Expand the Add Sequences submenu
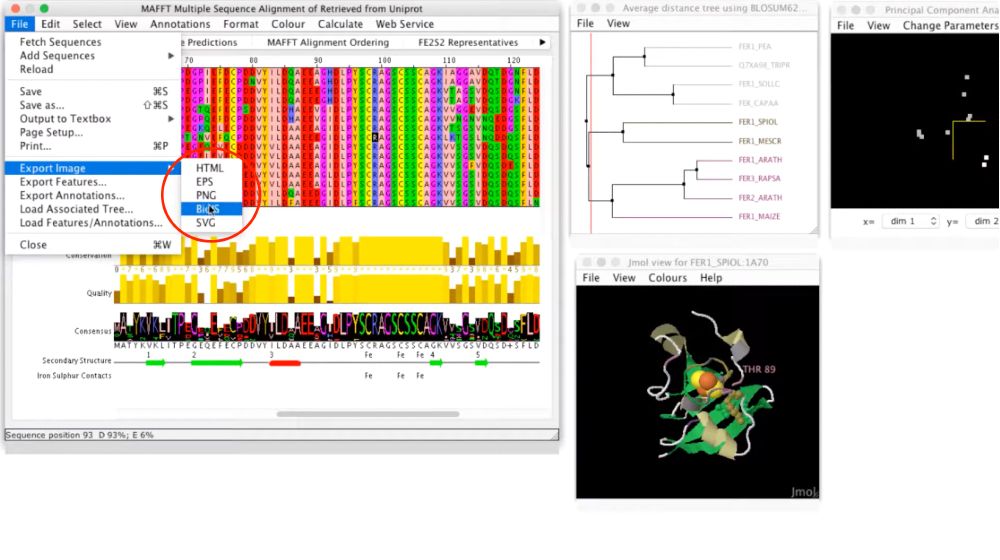The image size is (1000, 560). pos(92,55)
